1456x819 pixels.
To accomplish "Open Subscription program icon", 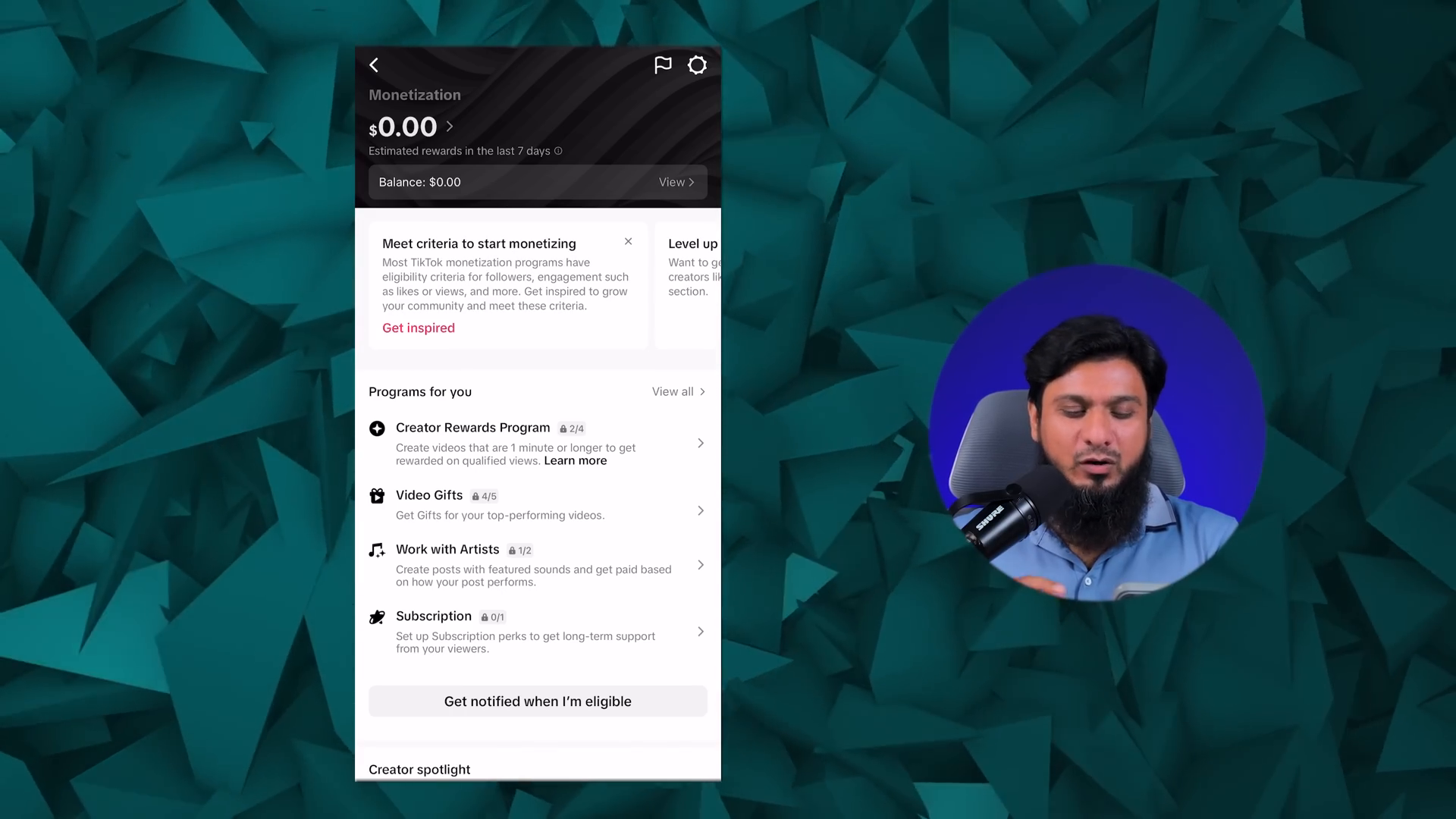I will [377, 616].
